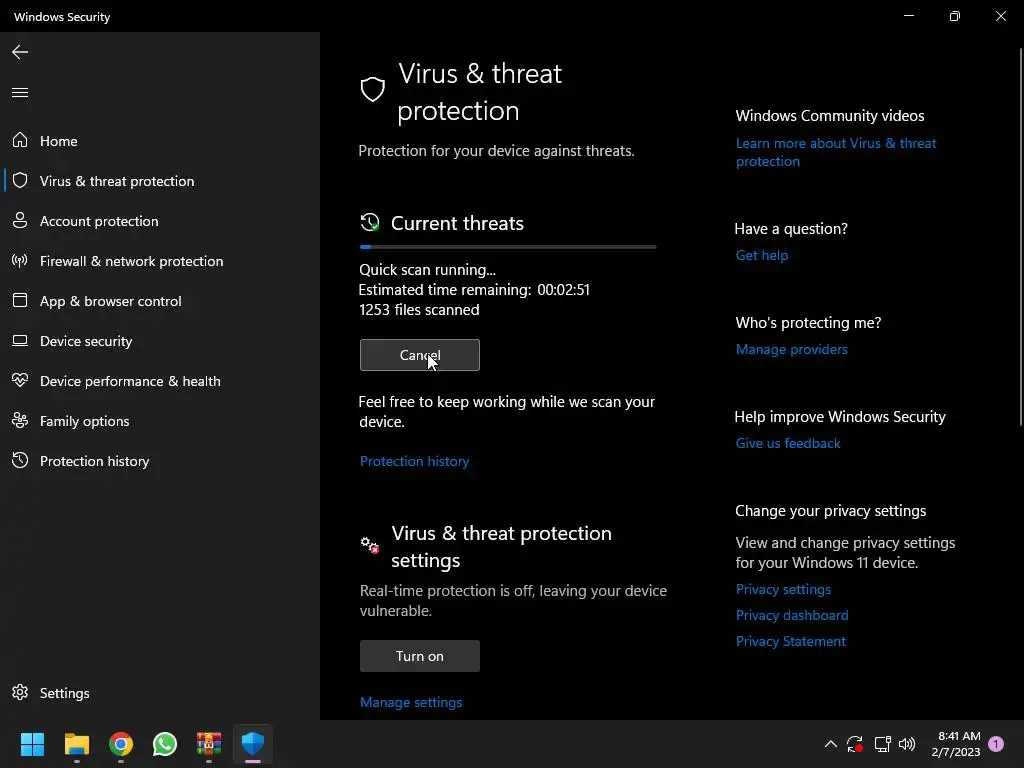Open WinRAR from taskbar

[209, 744]
